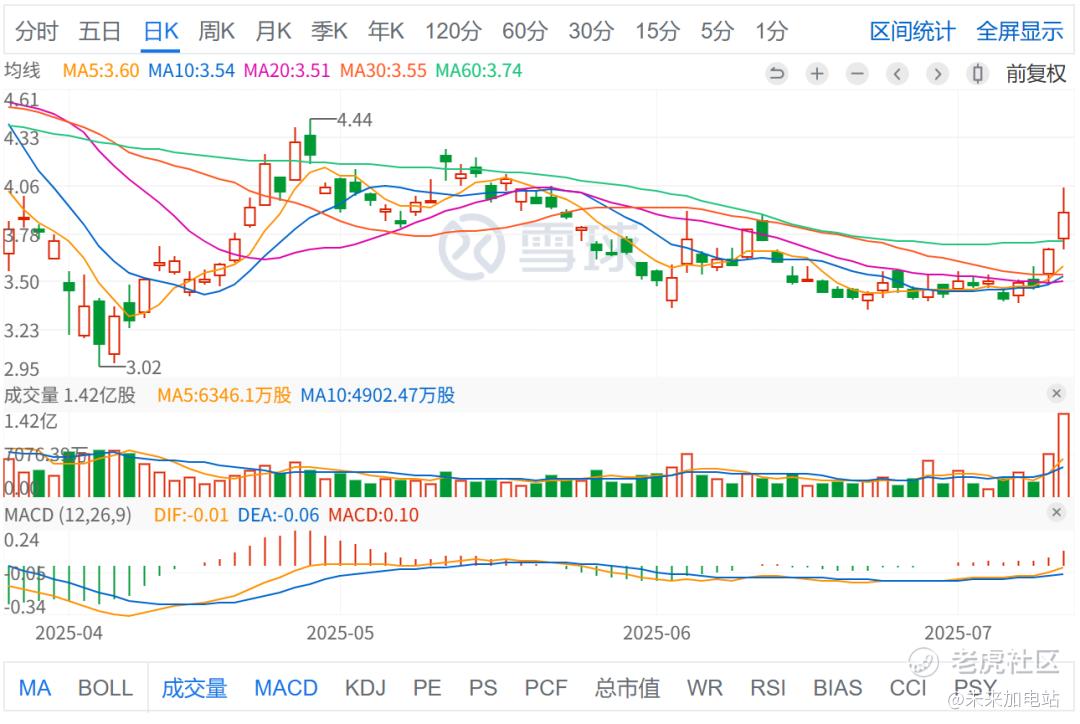The height and width of the screenshot is (724, 1080).
Task: Switch to the 5分 timeframe
Action: 716,31
